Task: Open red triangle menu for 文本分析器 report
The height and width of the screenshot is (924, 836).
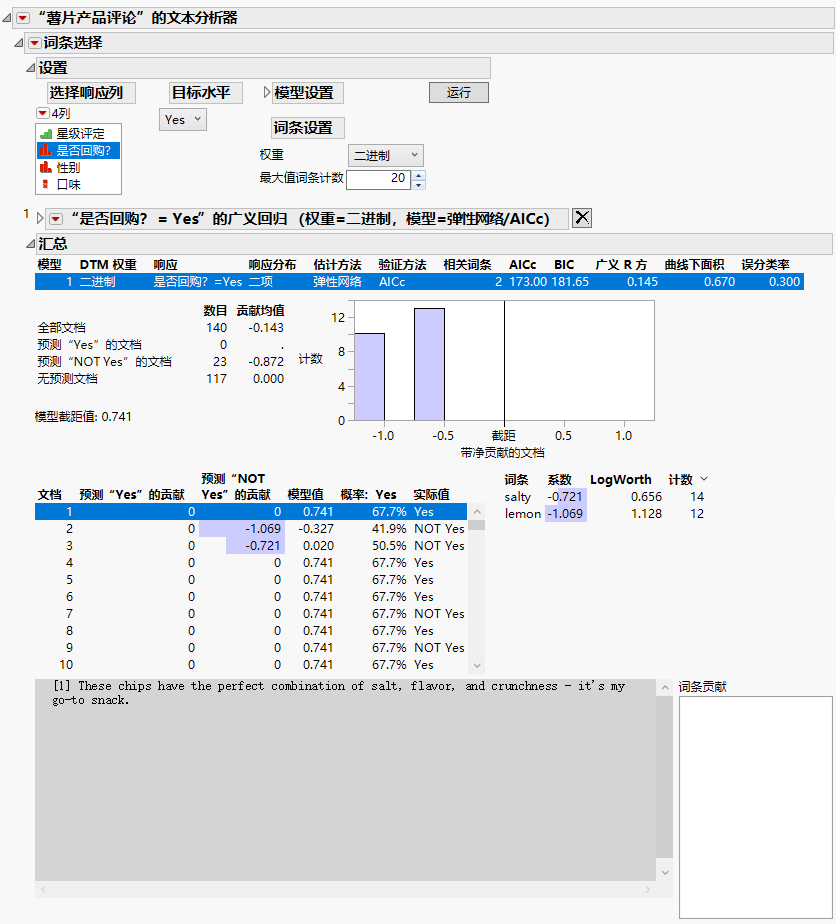Action: [23, 18]
